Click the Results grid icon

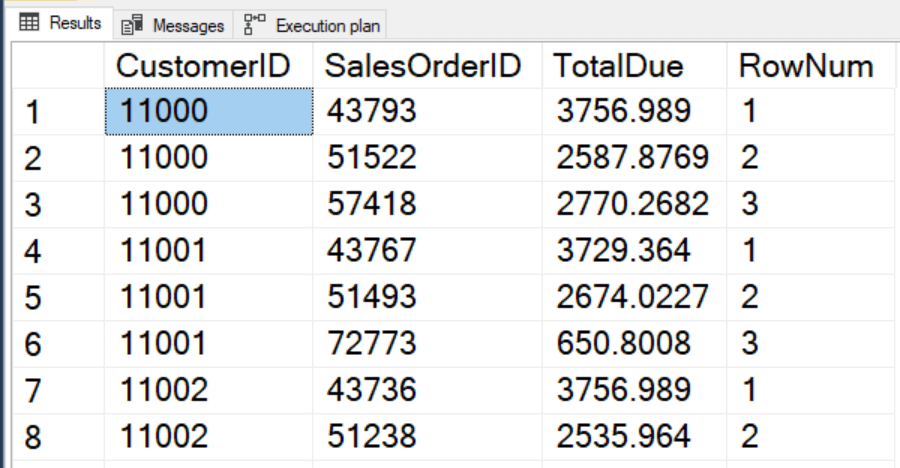pos(29,22)
